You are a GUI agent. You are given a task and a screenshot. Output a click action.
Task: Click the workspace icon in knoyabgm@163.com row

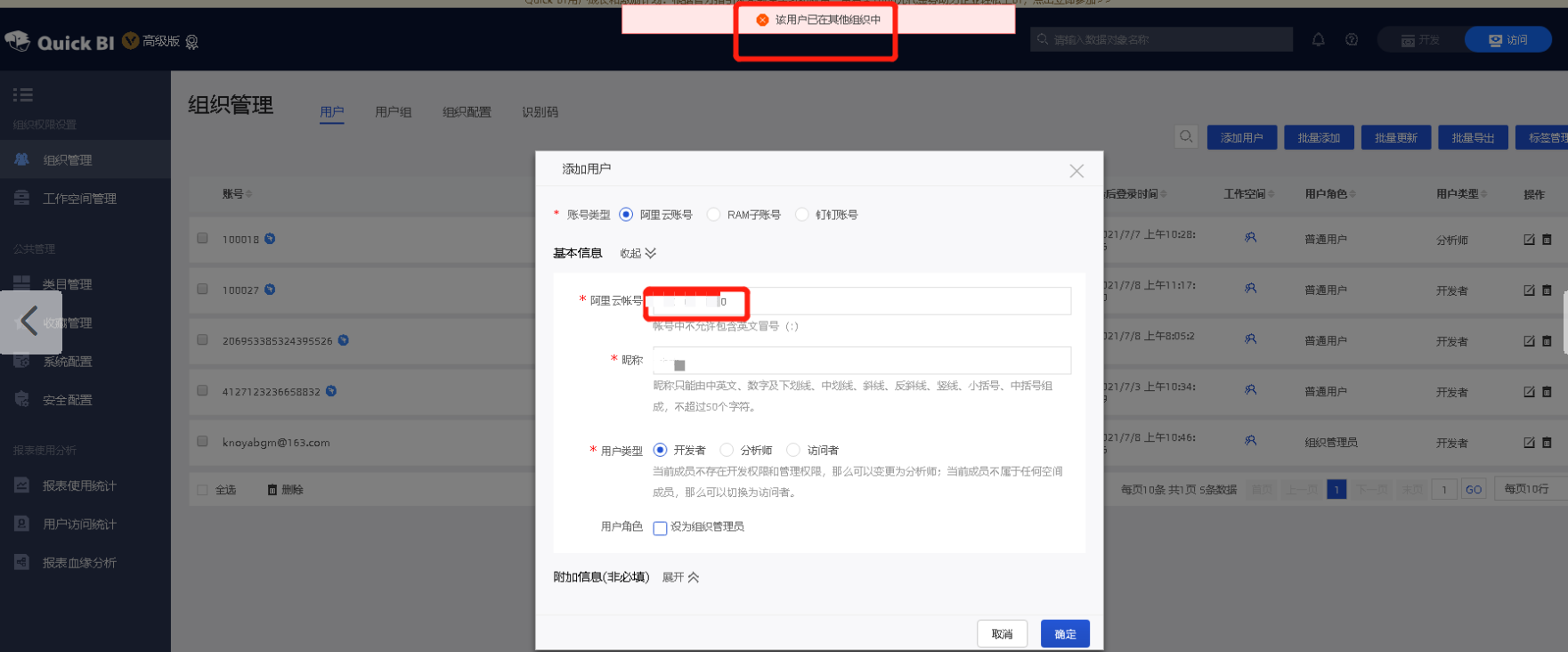(1250, 441)
